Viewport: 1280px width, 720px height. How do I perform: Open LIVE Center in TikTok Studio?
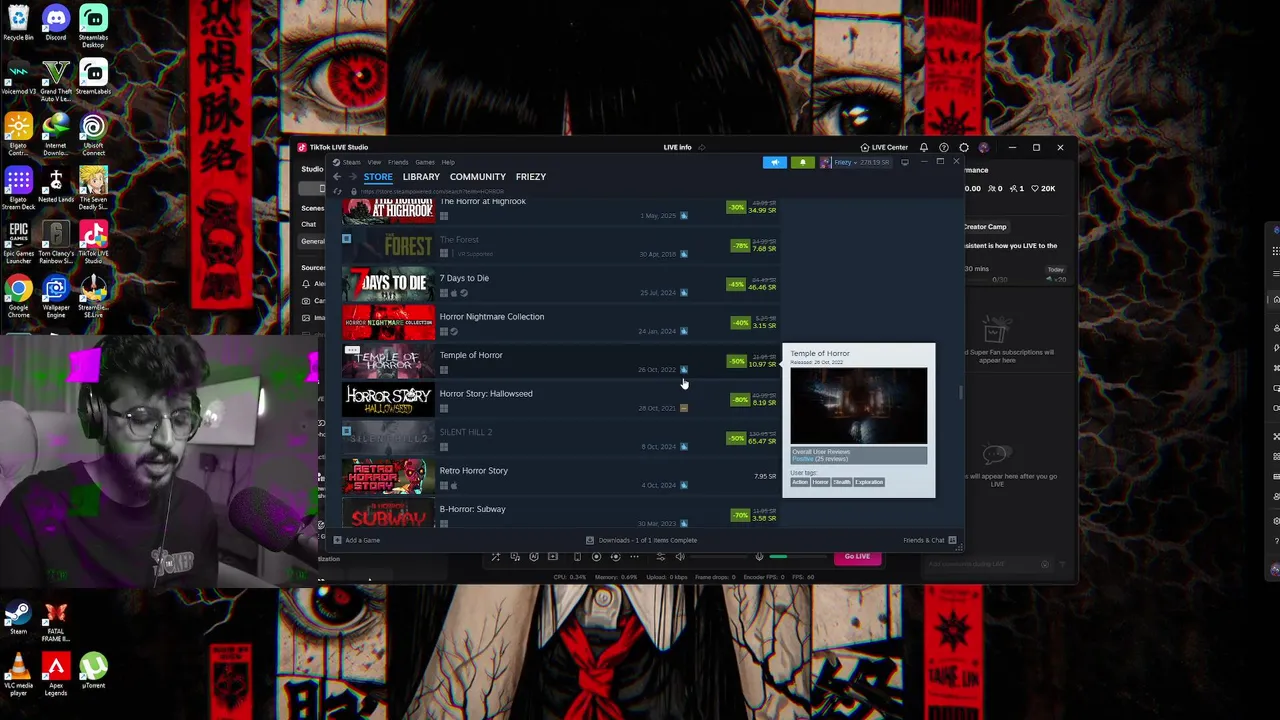(x=884, y=147)
